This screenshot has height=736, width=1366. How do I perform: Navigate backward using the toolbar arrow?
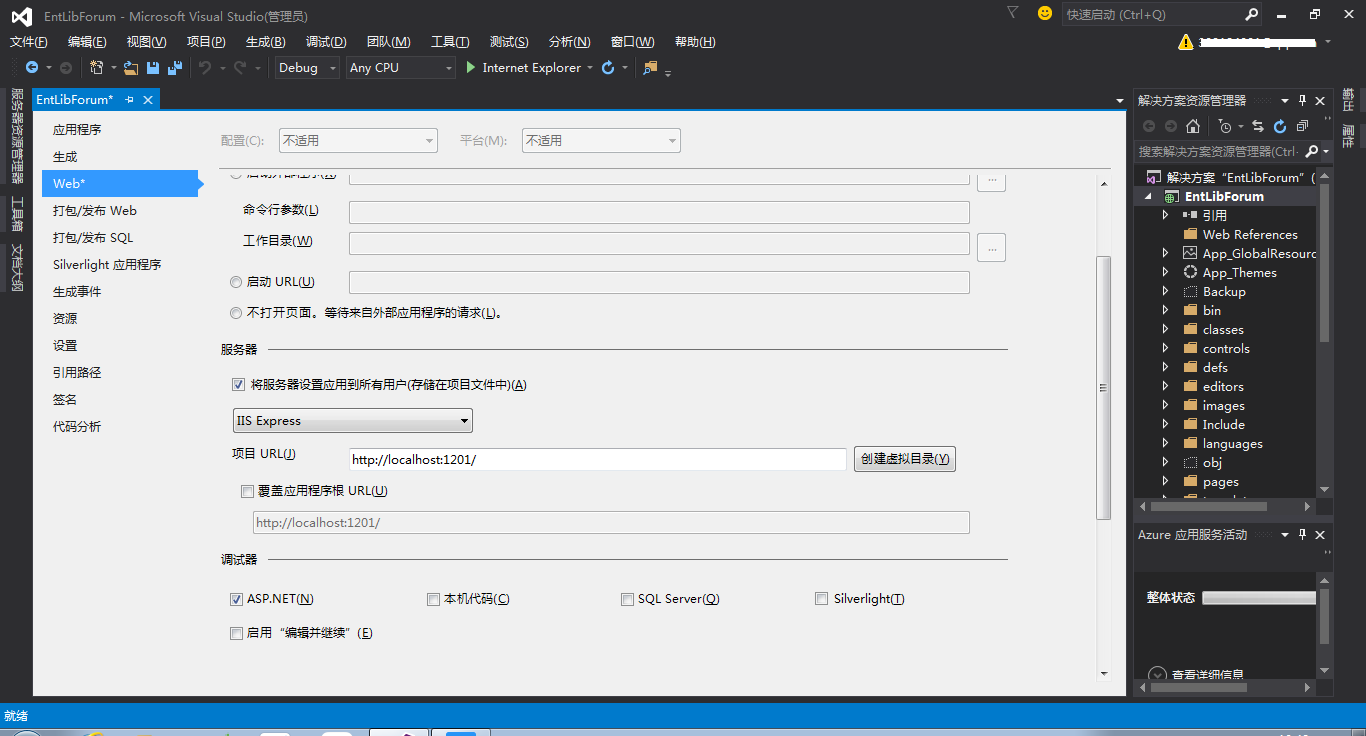point(32,67)
